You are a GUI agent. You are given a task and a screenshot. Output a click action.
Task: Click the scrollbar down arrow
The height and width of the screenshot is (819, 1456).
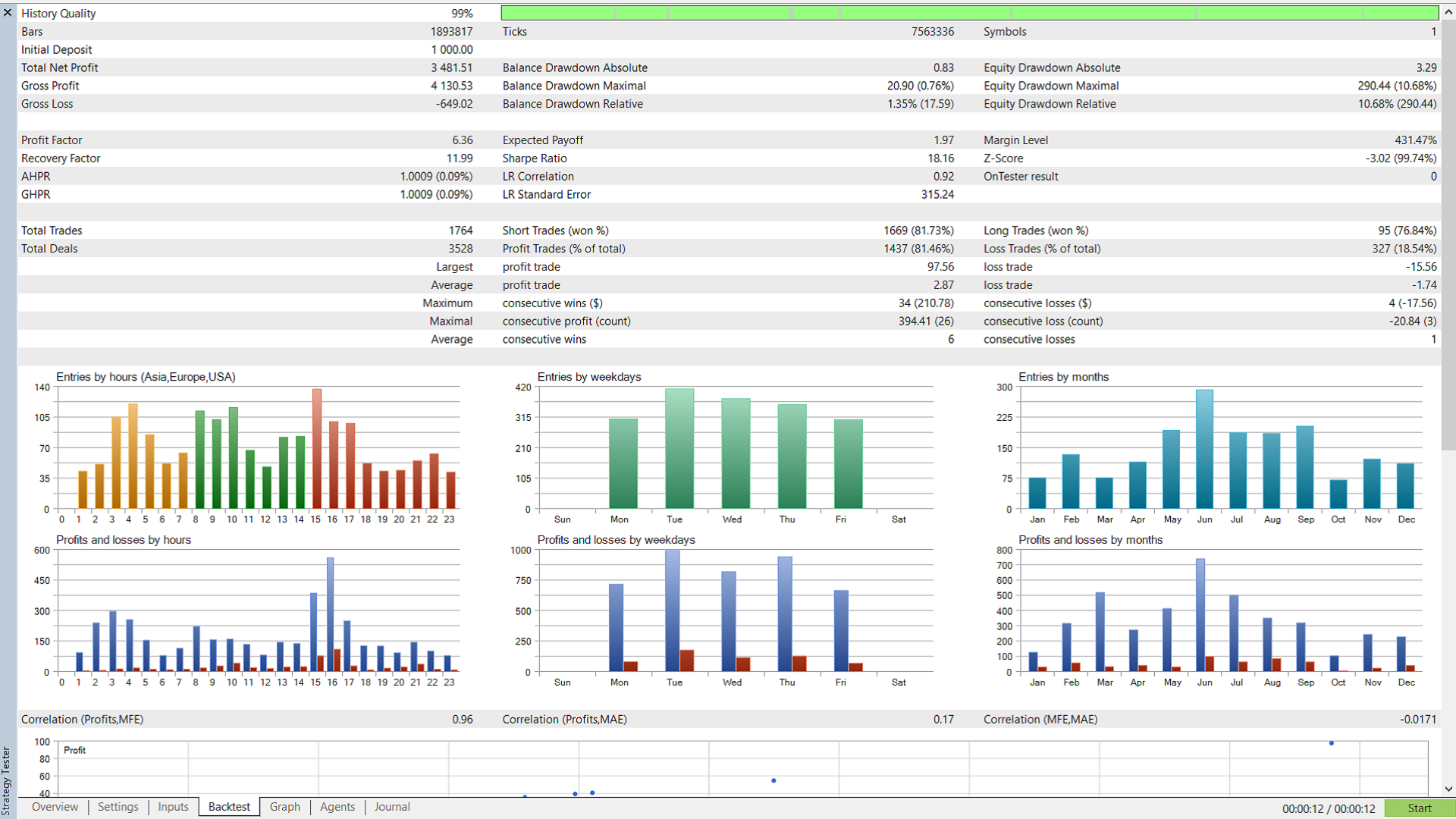(x=1448, y=789)
